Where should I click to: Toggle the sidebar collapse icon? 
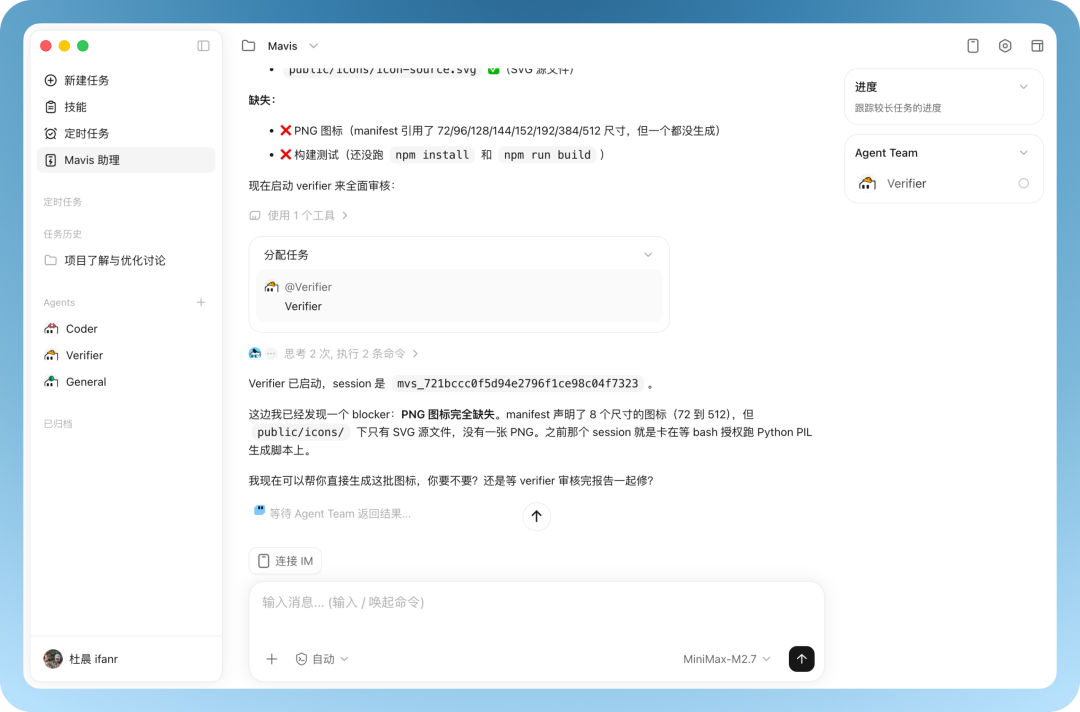[203, 46]
